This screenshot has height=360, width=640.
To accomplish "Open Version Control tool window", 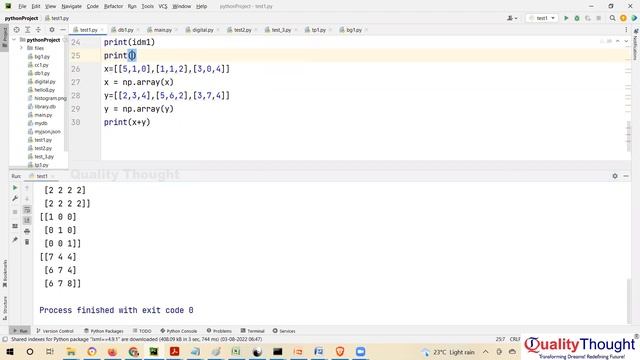I will click(55, 331).
